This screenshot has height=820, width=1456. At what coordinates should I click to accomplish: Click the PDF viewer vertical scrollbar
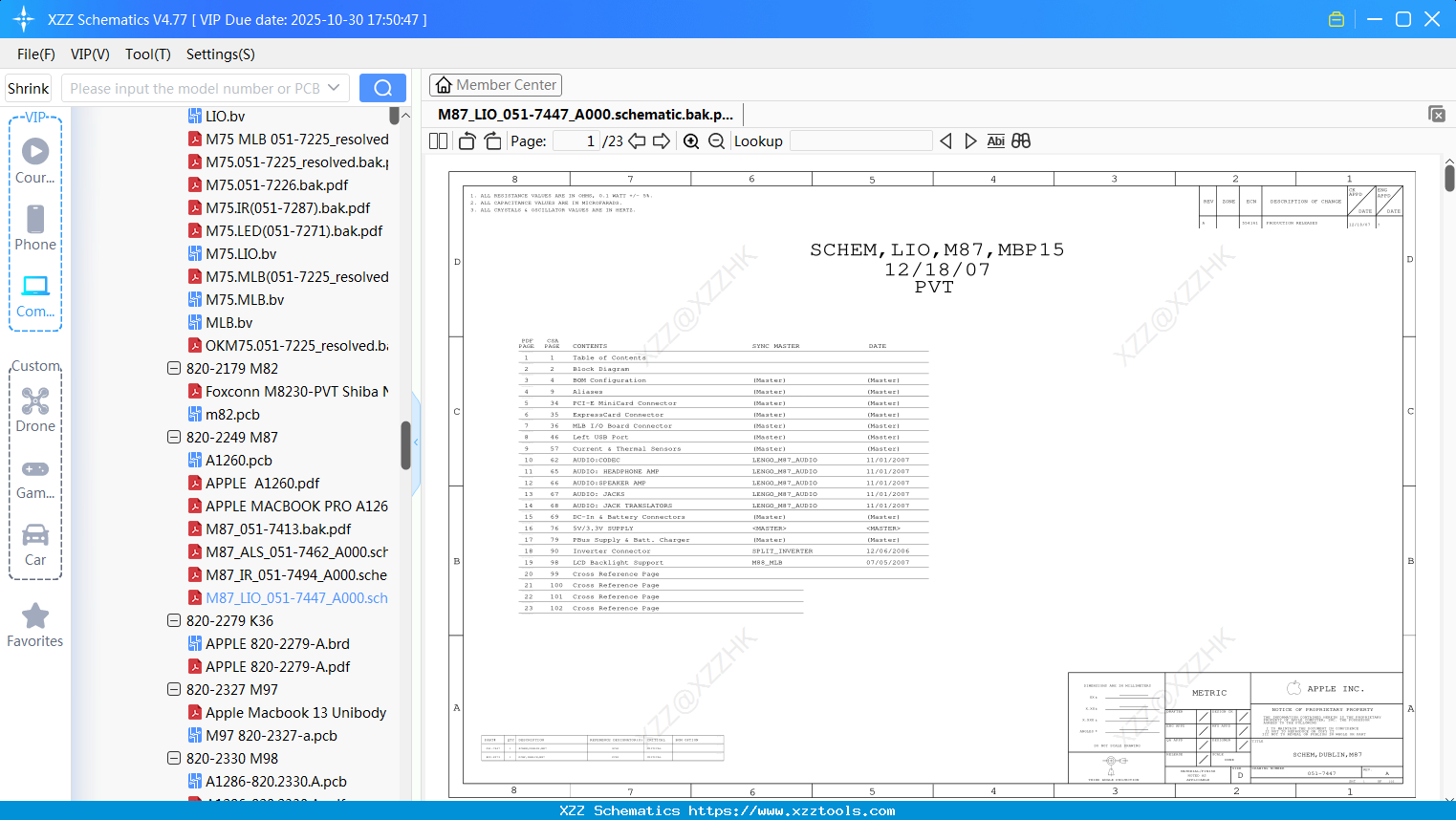(x=1449, y=178)
